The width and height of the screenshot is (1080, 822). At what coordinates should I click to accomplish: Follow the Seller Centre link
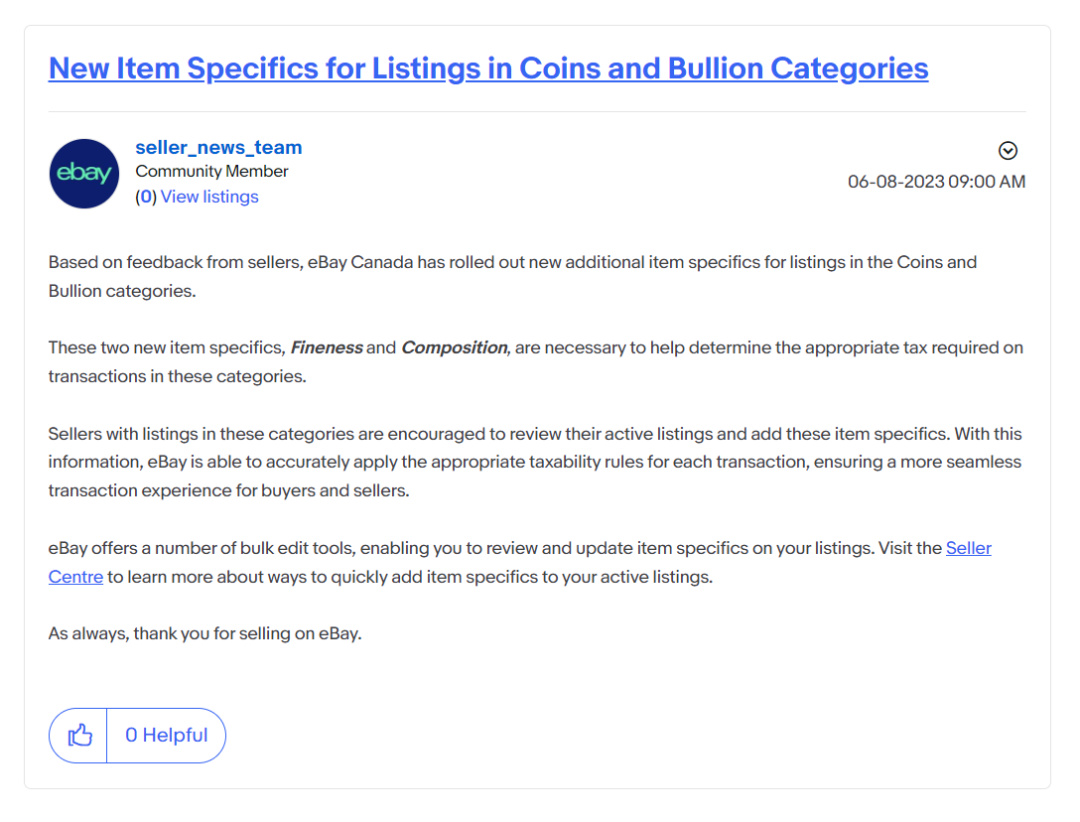pyautogui.click(x=968, y=548)
